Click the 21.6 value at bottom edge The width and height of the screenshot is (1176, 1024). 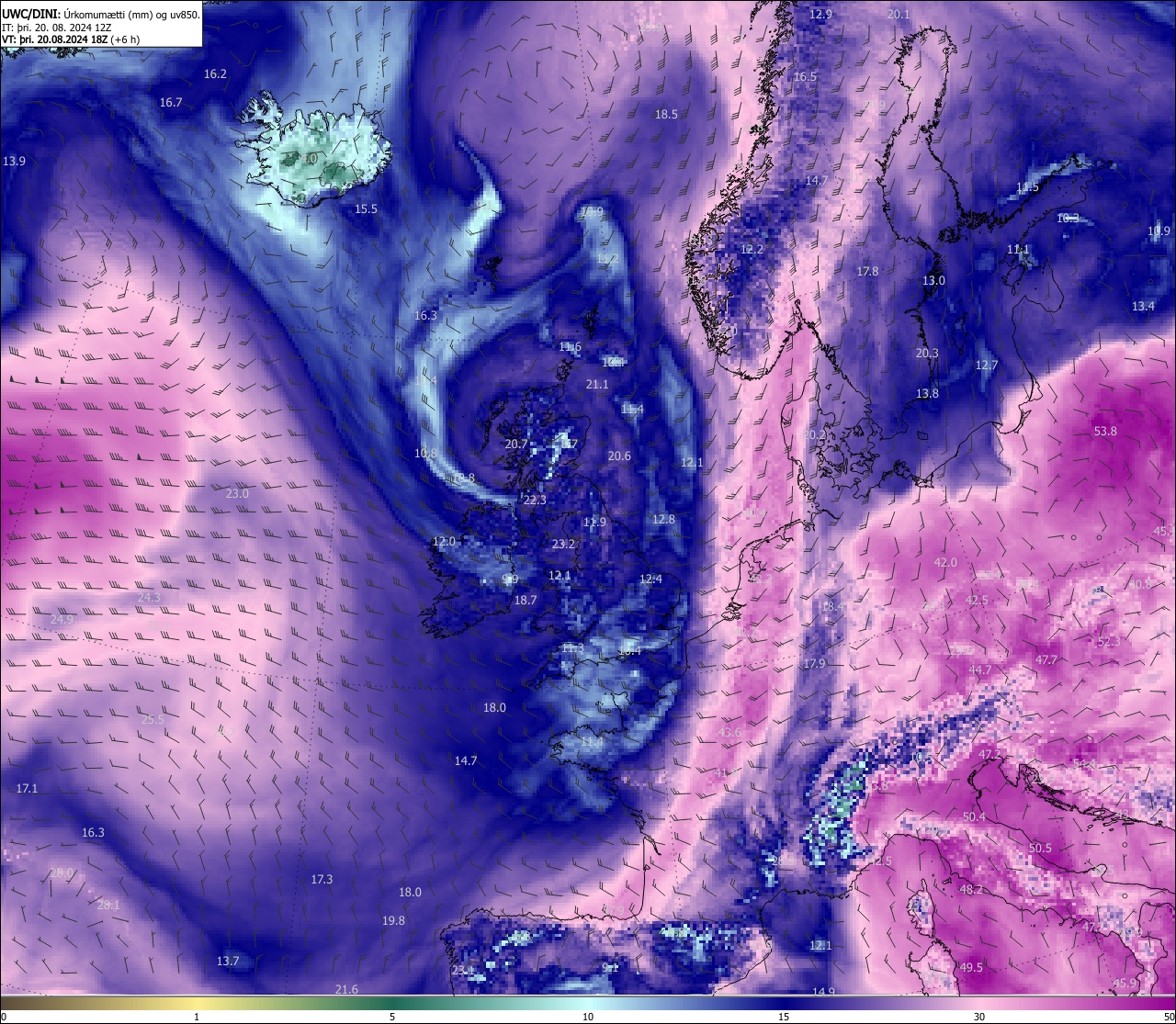tap(346, 989)
